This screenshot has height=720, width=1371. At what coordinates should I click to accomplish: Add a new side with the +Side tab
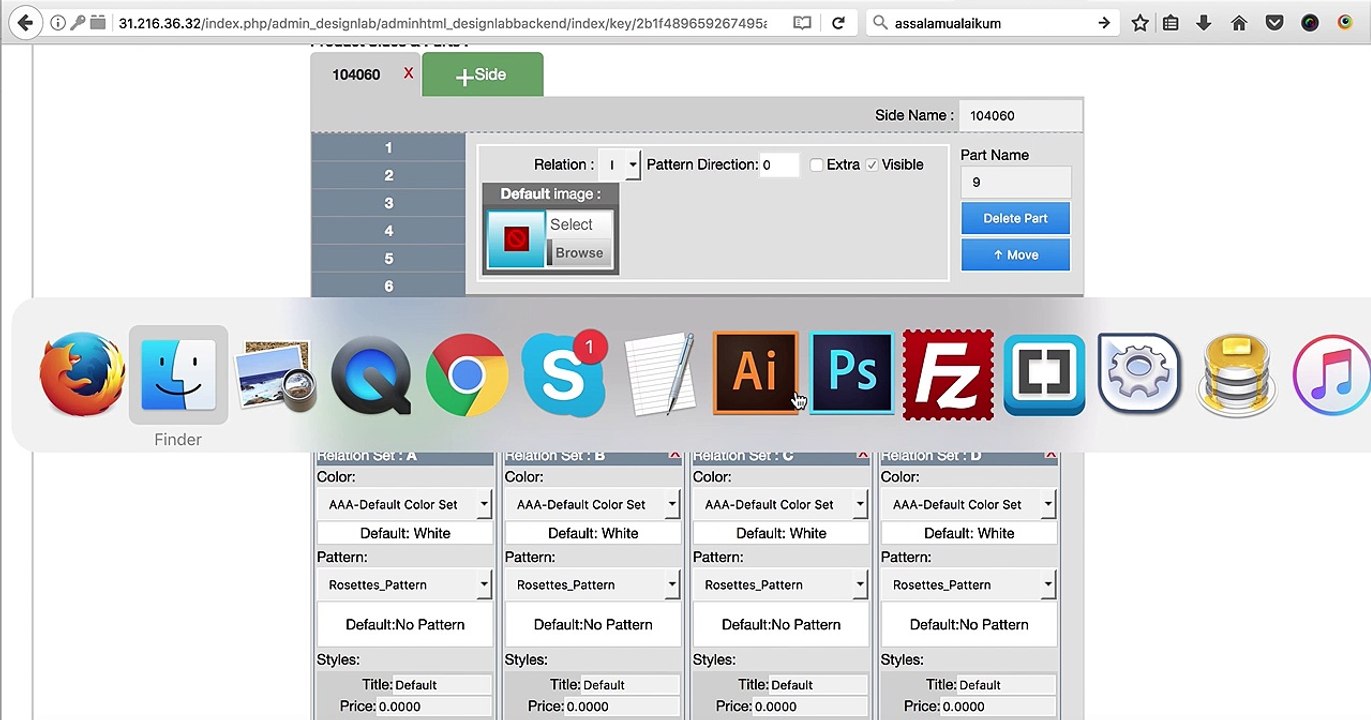tap(482, 75)
